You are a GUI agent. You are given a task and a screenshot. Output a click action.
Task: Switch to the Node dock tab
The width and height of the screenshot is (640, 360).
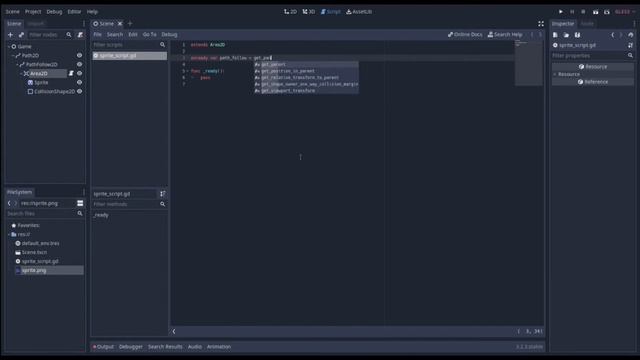click(x=587, y=24)
